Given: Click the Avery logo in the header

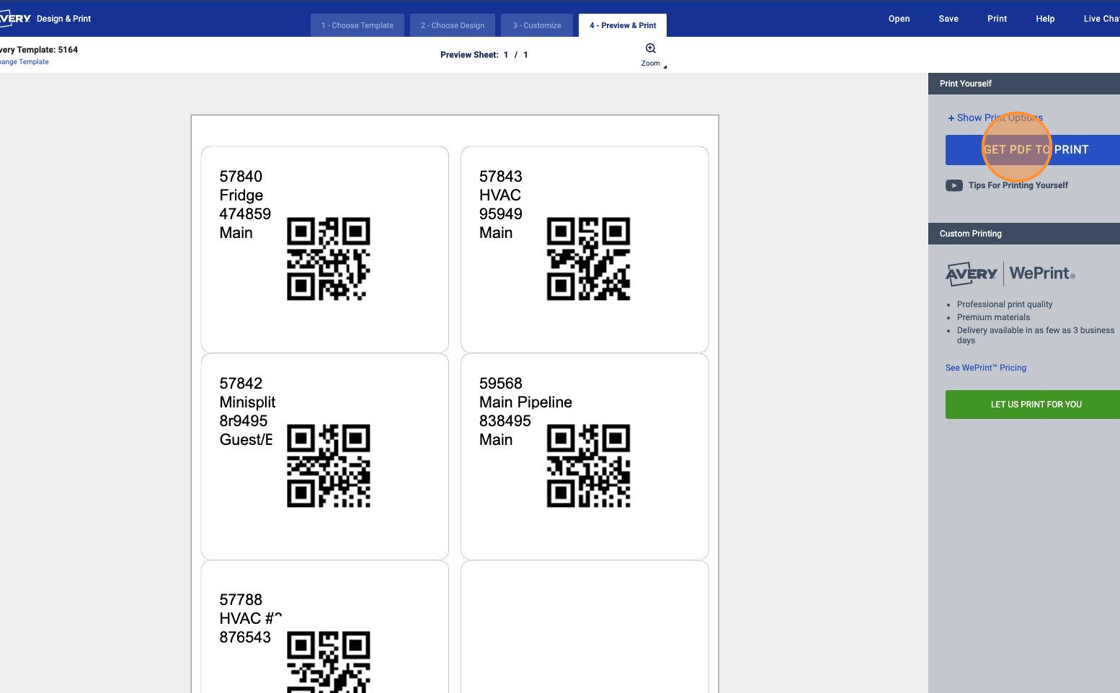Looking at the screenshot, I should [15, 19].
